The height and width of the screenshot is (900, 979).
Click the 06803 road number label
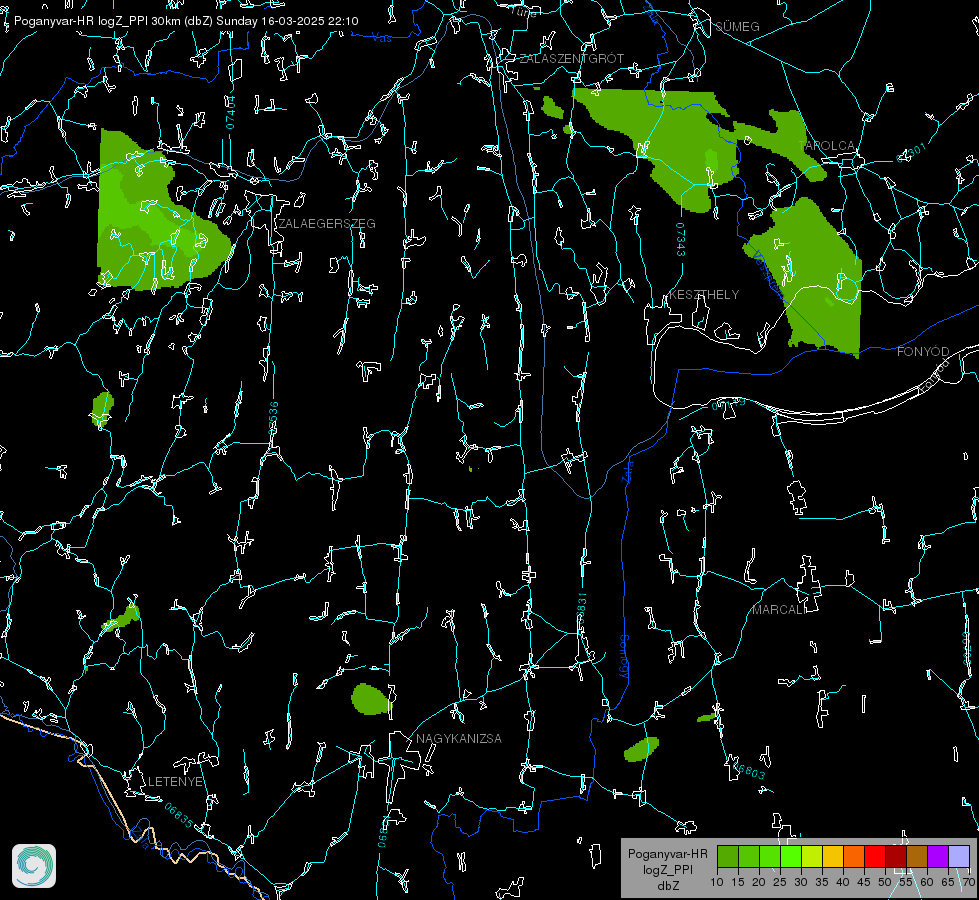coord(749,771)
